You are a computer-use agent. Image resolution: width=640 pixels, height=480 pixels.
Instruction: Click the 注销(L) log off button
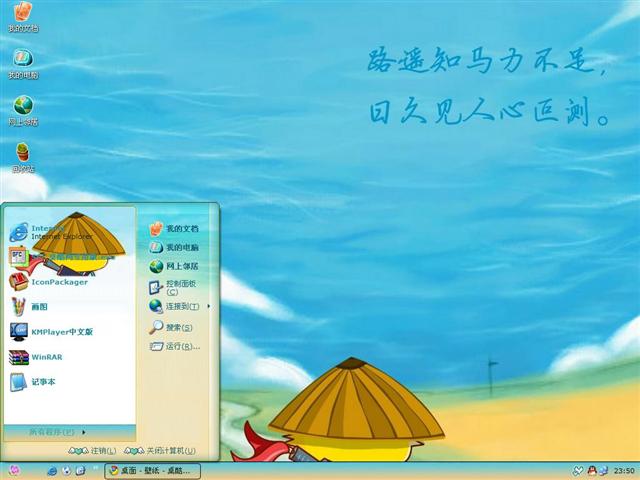[93, 451]
